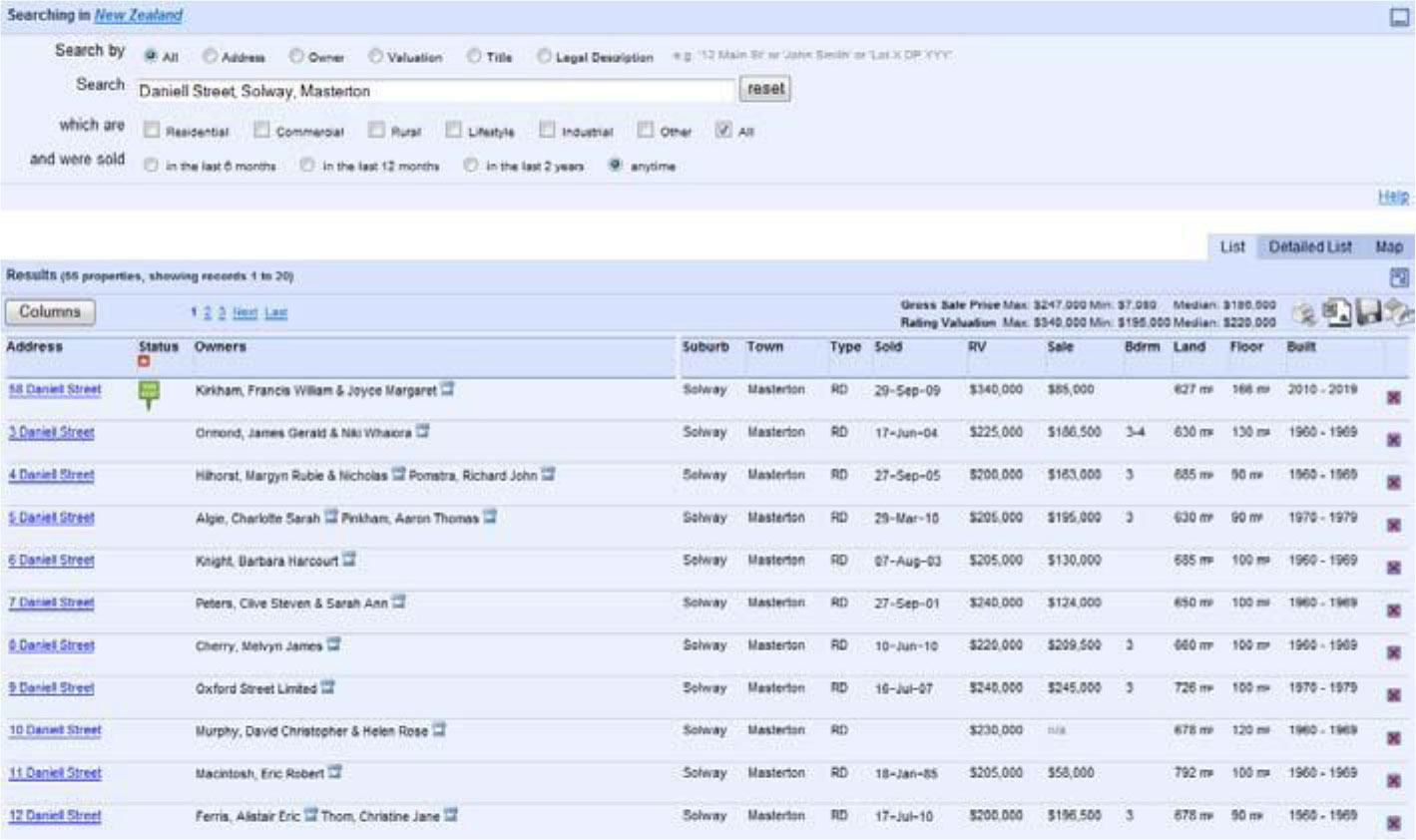Open the Columns button
This screenshot has width=1416, height=840.
tap(50, 312)
